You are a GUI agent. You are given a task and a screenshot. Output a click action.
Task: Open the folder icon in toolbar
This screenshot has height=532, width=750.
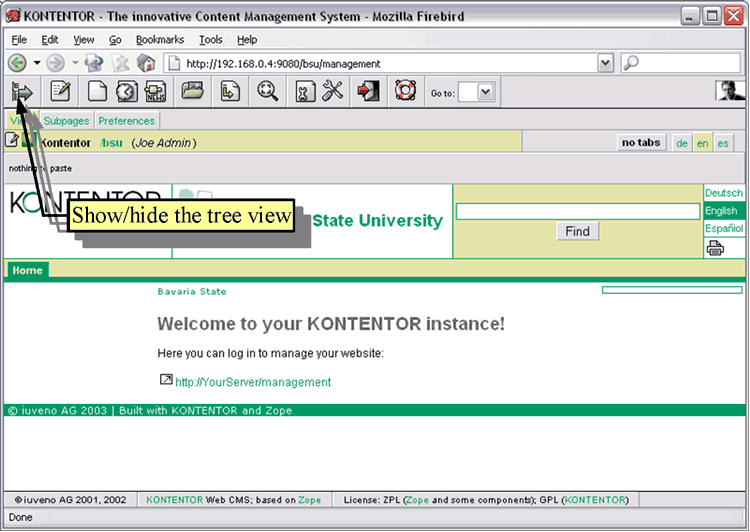[x=193, y=92]
